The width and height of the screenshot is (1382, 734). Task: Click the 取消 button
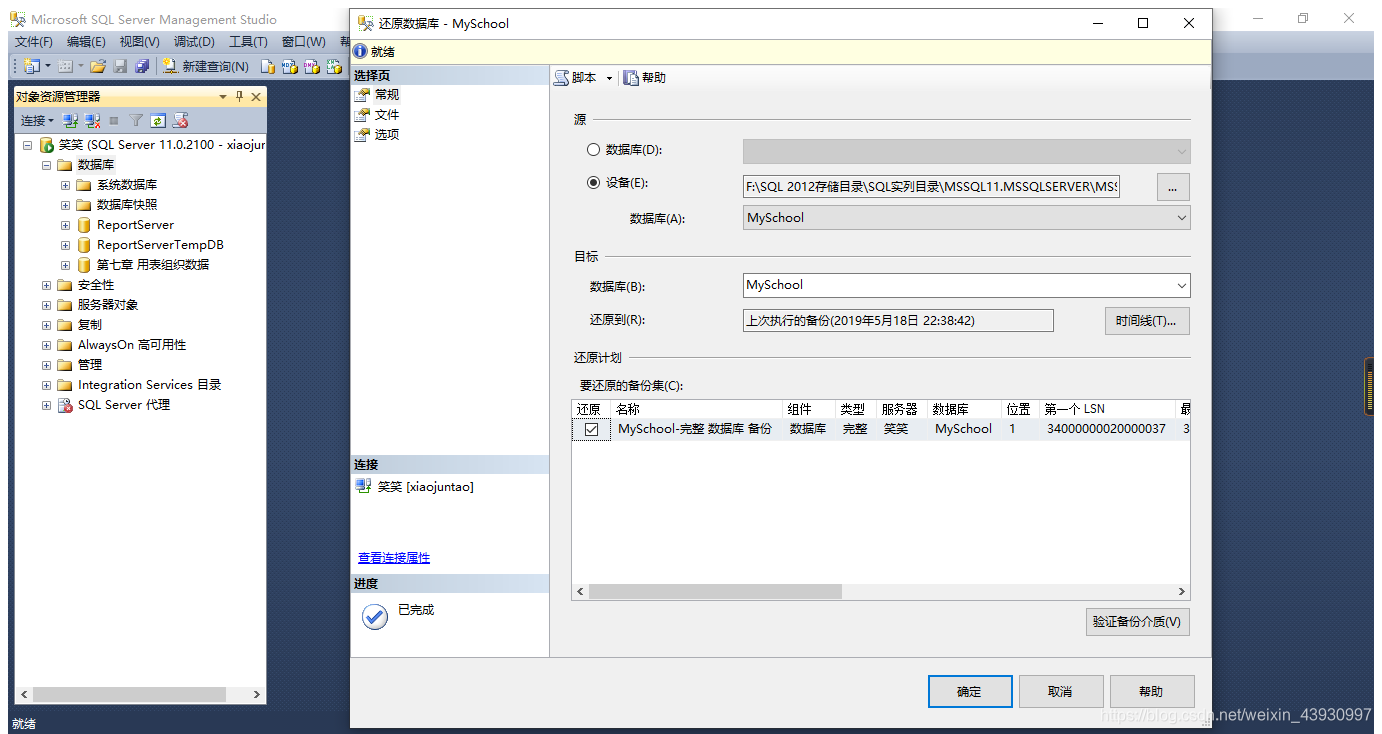[x=1061, y=691]
